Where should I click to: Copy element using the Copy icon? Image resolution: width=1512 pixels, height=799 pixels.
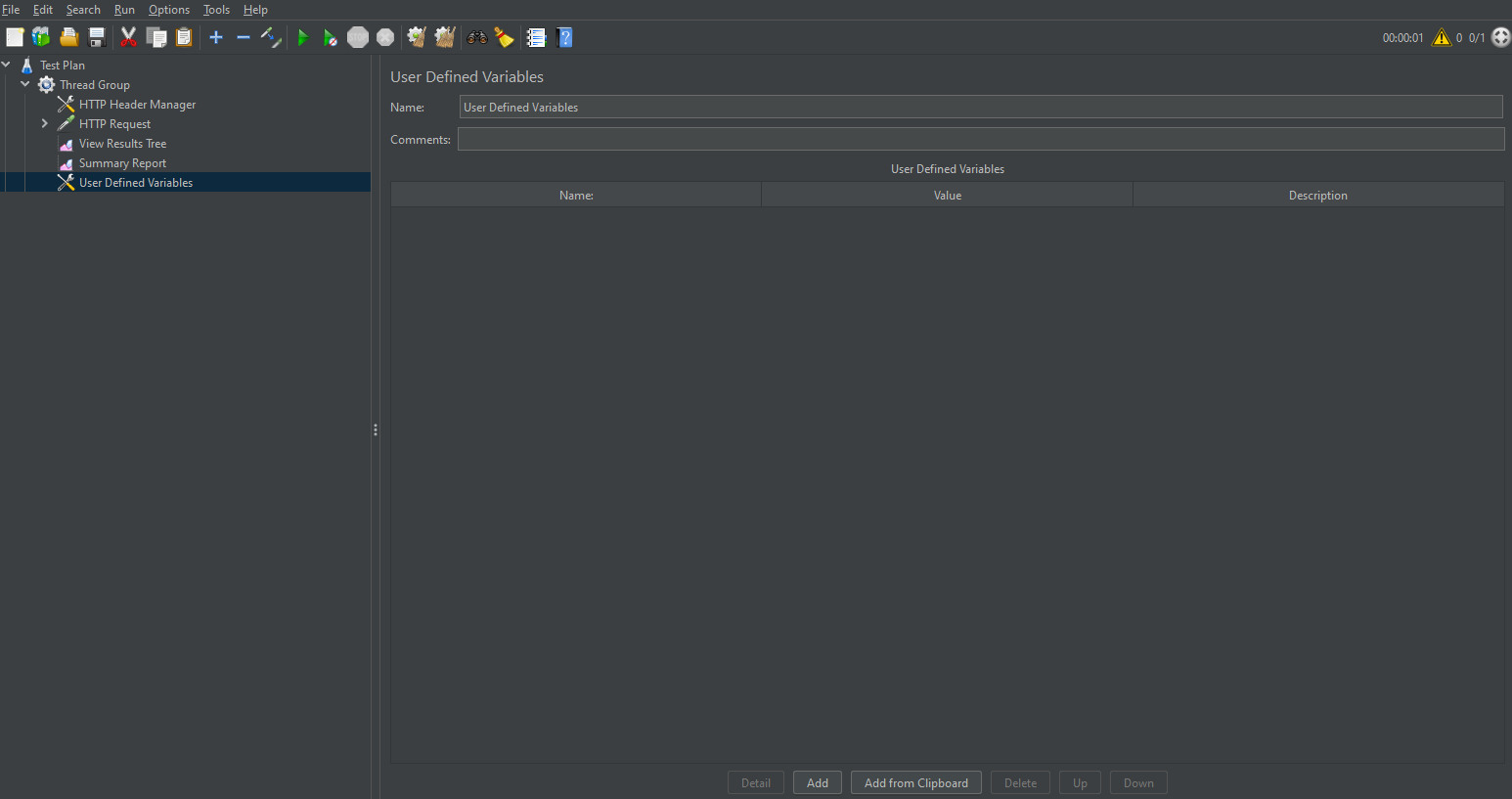(x=156, y=37)
